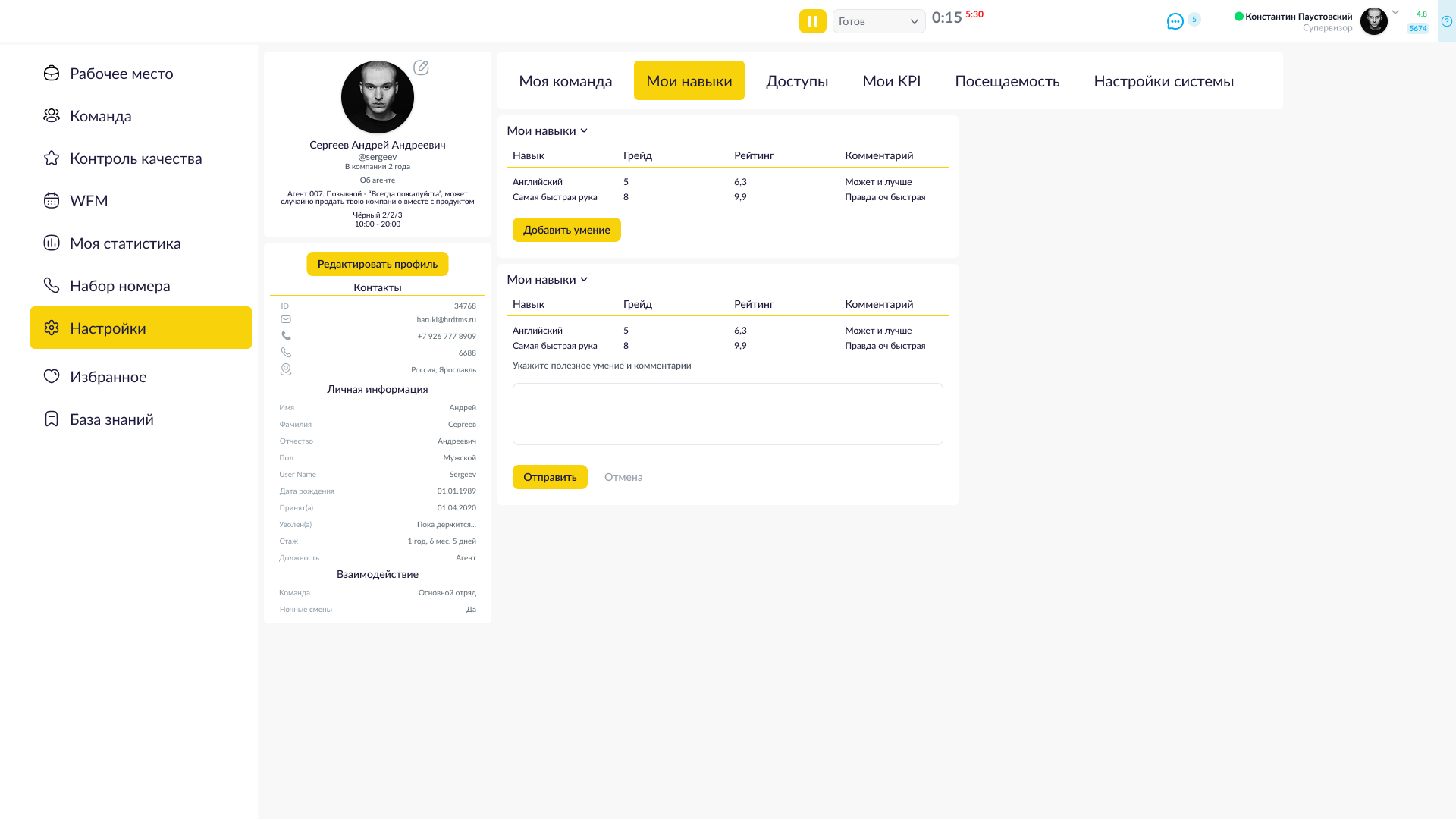
Task: Open messages with 5 notifications
Action: (1174, 21)
